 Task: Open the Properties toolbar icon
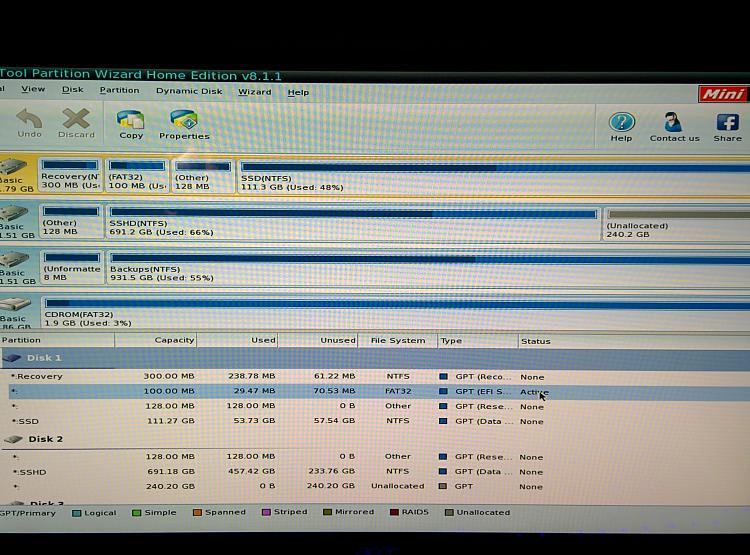point(184,120)
